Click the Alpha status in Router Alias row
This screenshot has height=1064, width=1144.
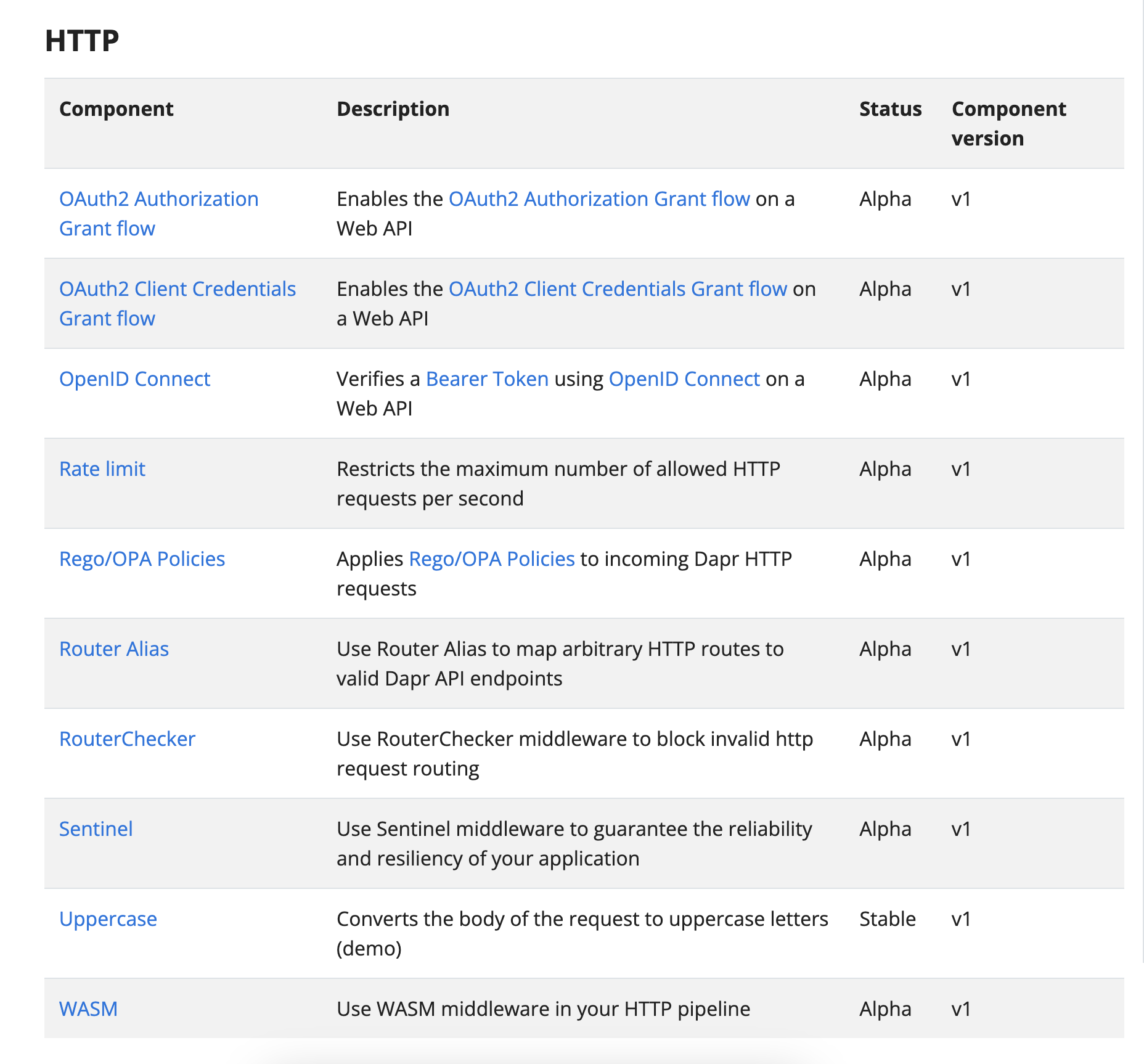pyautogui.click(x=885, y=649)
